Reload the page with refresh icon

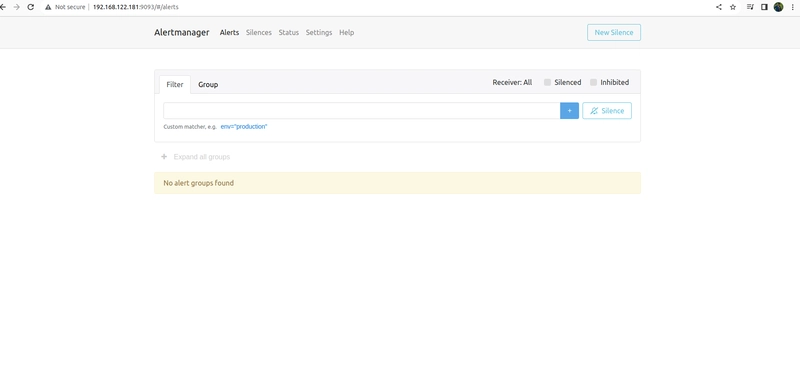[31, 7]
